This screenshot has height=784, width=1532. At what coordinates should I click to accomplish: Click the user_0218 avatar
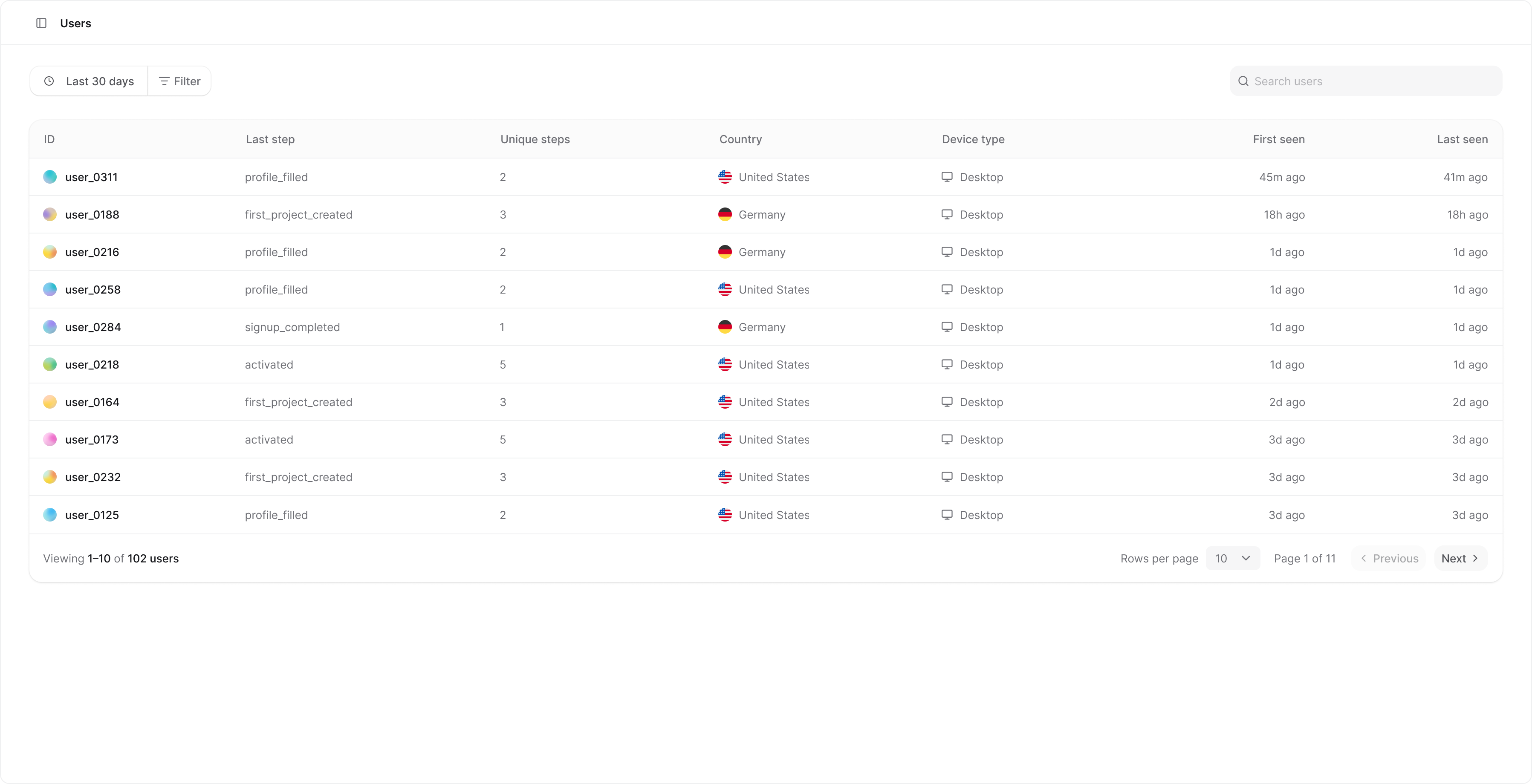click(50, 364)
